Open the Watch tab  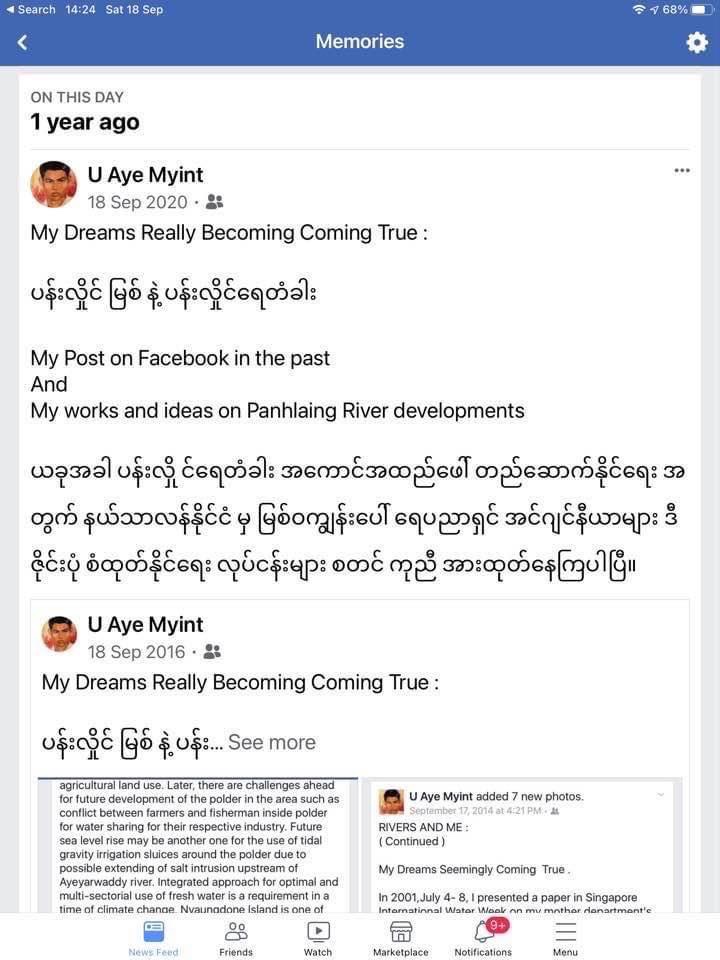click(318, 938)
